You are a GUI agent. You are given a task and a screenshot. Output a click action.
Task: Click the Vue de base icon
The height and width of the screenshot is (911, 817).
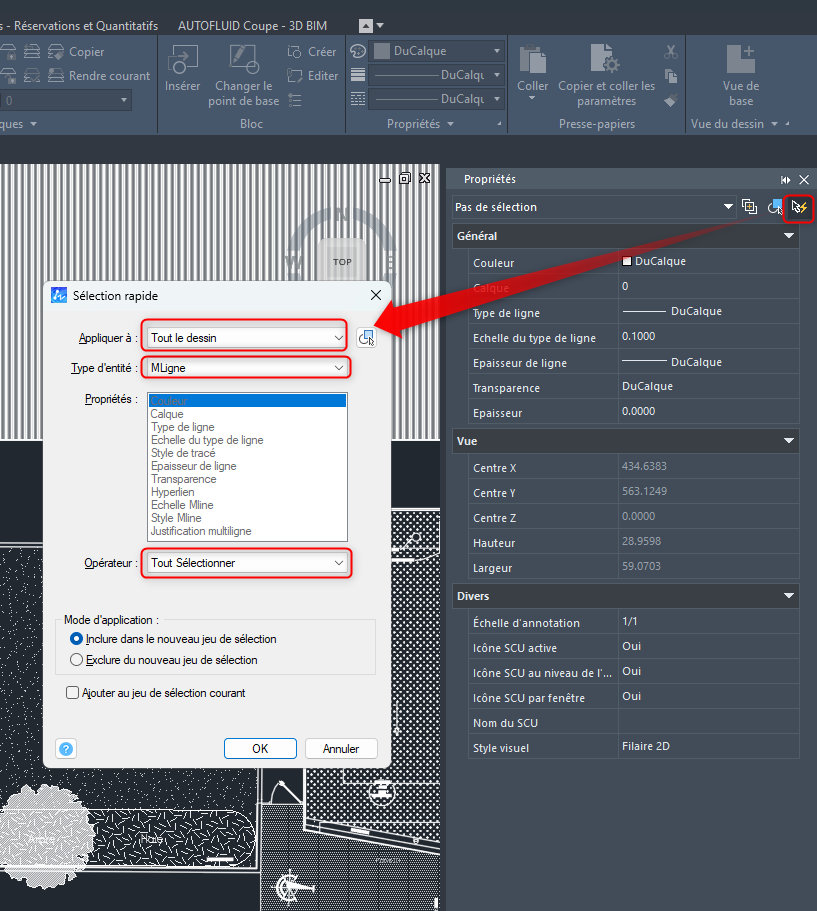click(x=740, y=60)
